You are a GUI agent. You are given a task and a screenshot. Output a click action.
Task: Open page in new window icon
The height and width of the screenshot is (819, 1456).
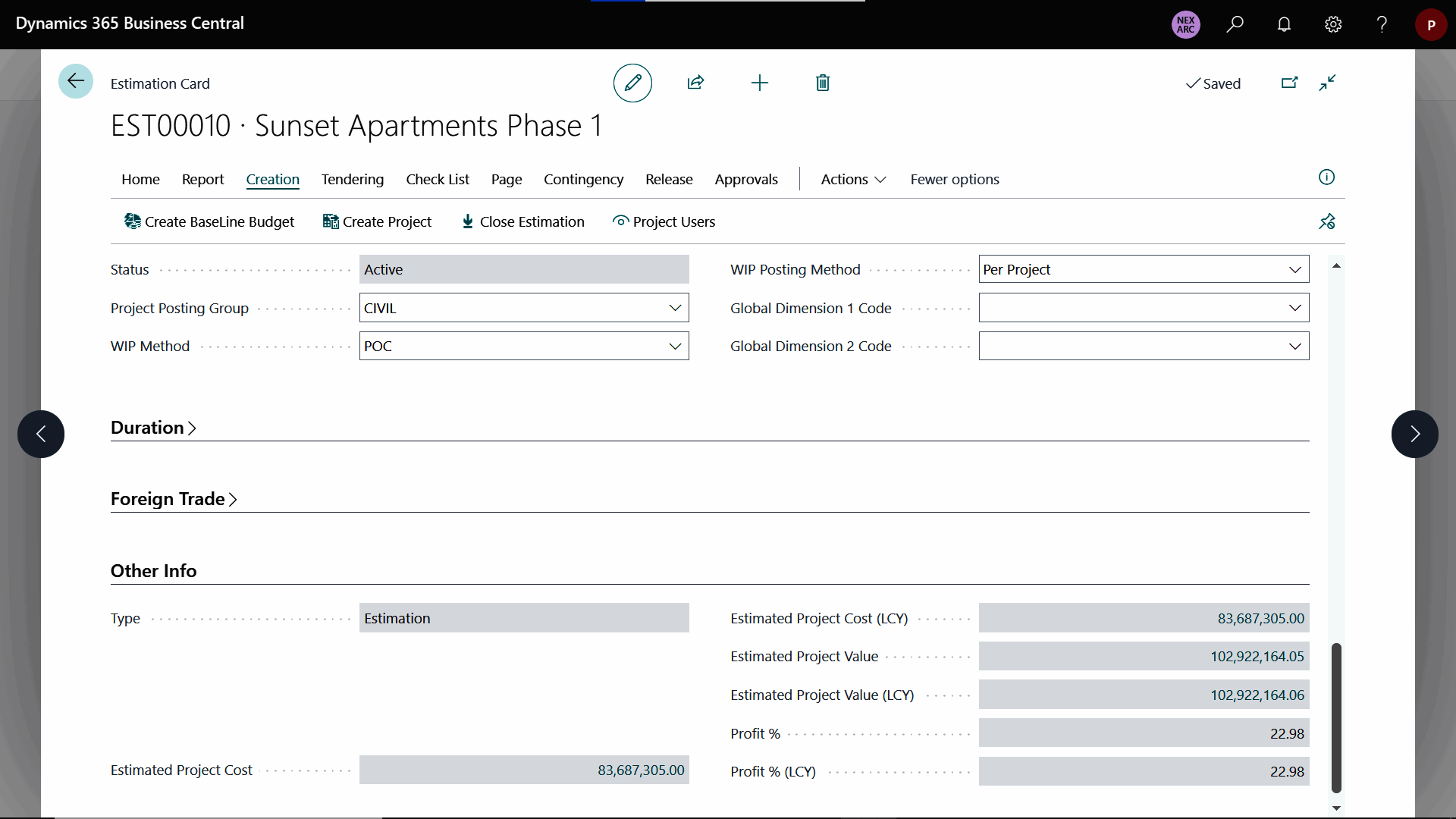[x=1289, y=83]
